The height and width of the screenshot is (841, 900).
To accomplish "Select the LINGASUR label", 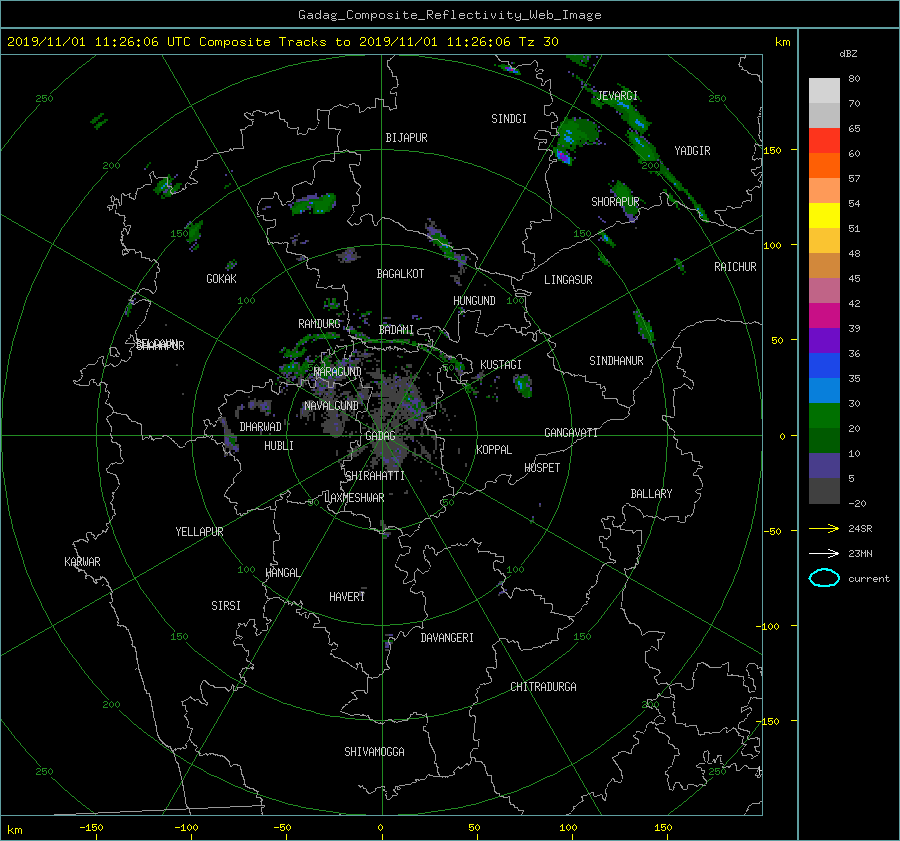I will 568,280.
